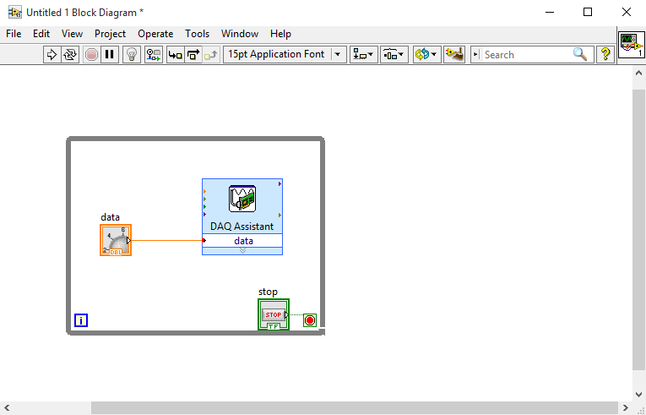Click the horizontal scrollbar left arrow
This screenshot has height=415, width=646.
7,408
